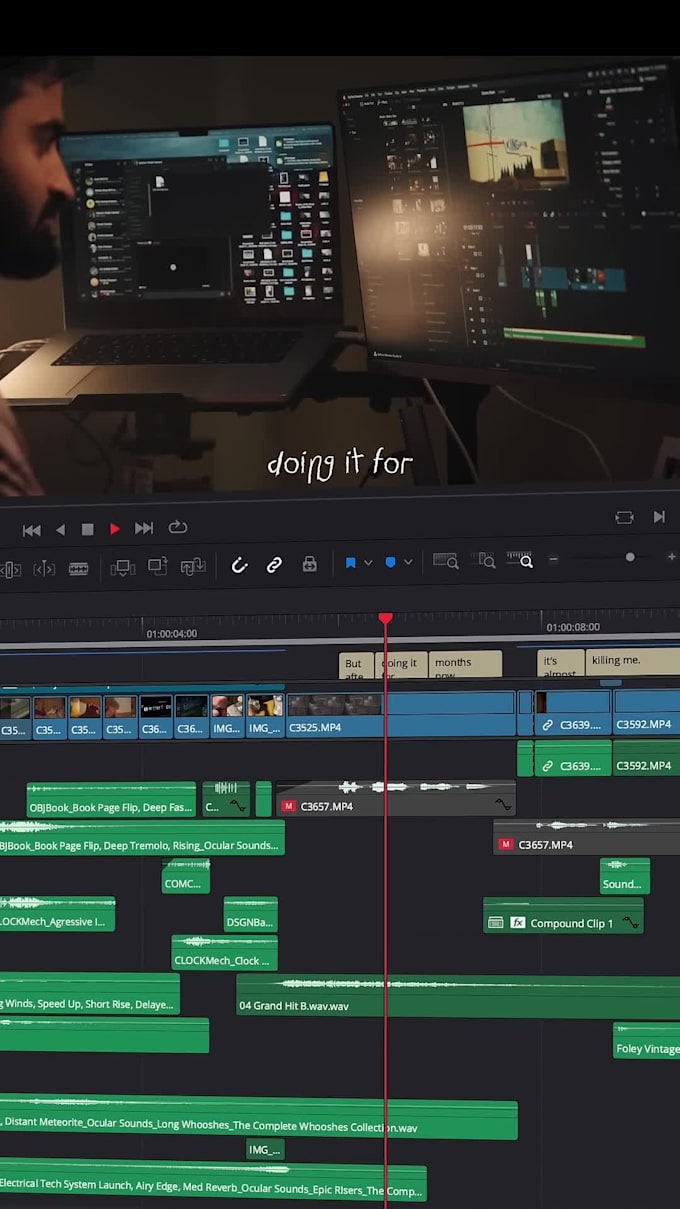Screen dimensions: 680x1209
Task: Toggle the position lock
Action: pos(310,564)
